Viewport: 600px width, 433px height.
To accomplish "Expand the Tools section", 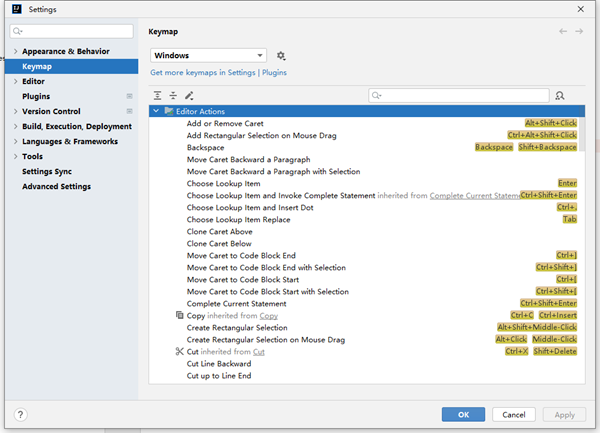I will [16, 156].
